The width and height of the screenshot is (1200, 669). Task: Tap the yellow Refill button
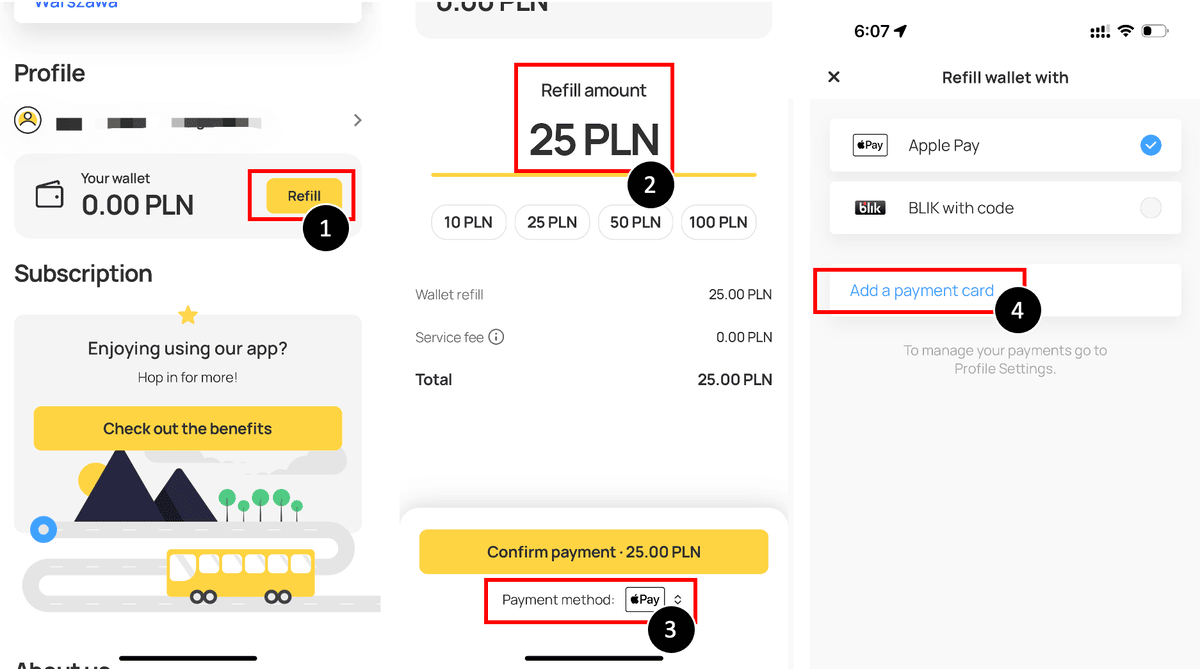coord(304,196)
